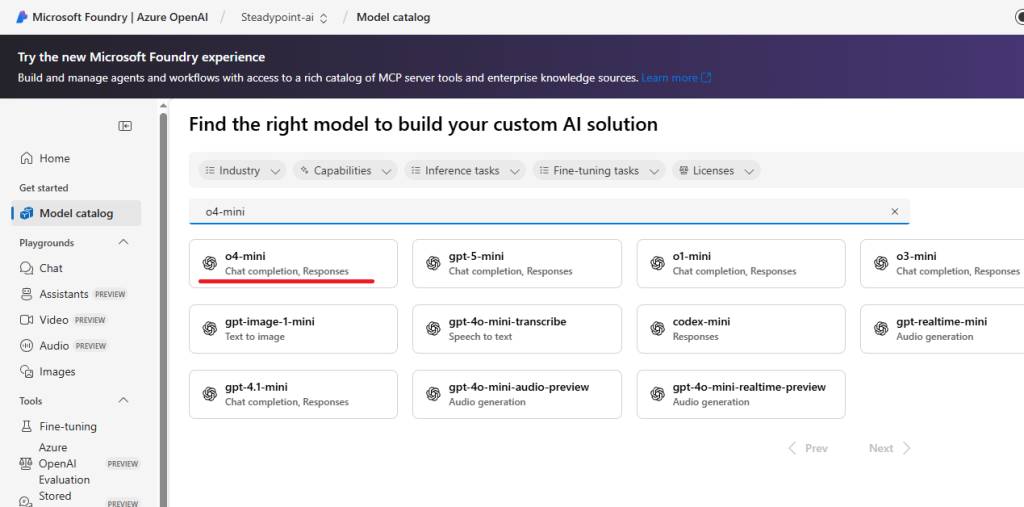Image resolution: width=1024 pixels, height=507 pixels.
Task: Open the o4-mini model card
Action: coord(293,263)
